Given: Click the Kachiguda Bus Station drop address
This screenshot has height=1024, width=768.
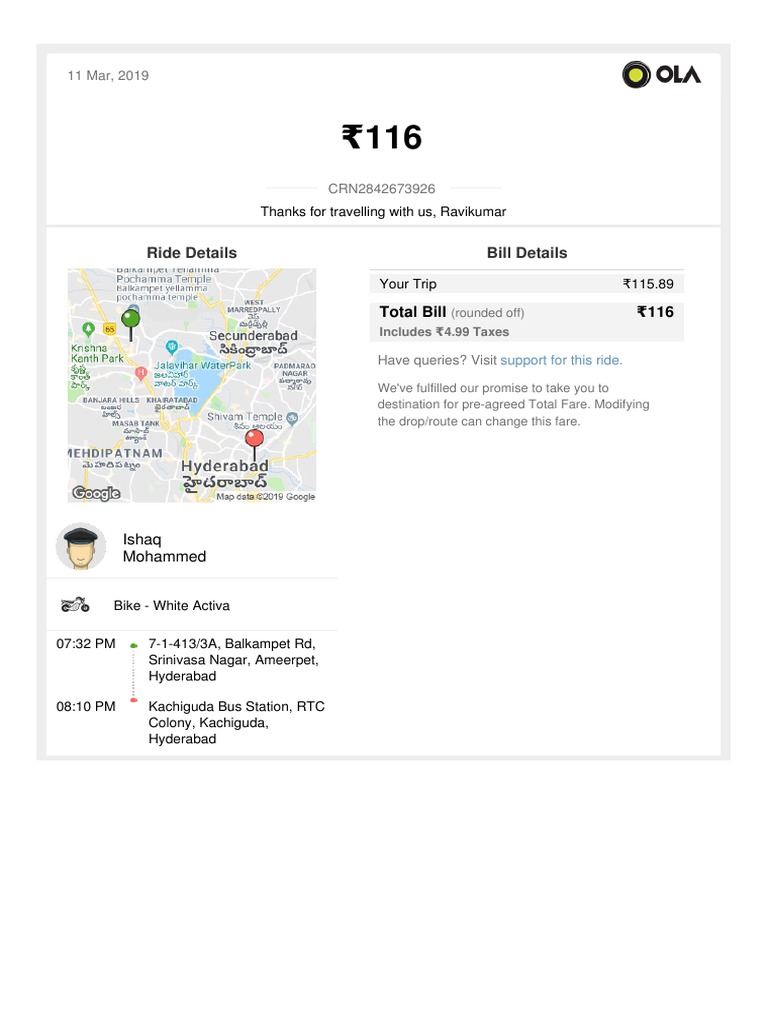Looking at the screenshot, I should coord(236,722).
